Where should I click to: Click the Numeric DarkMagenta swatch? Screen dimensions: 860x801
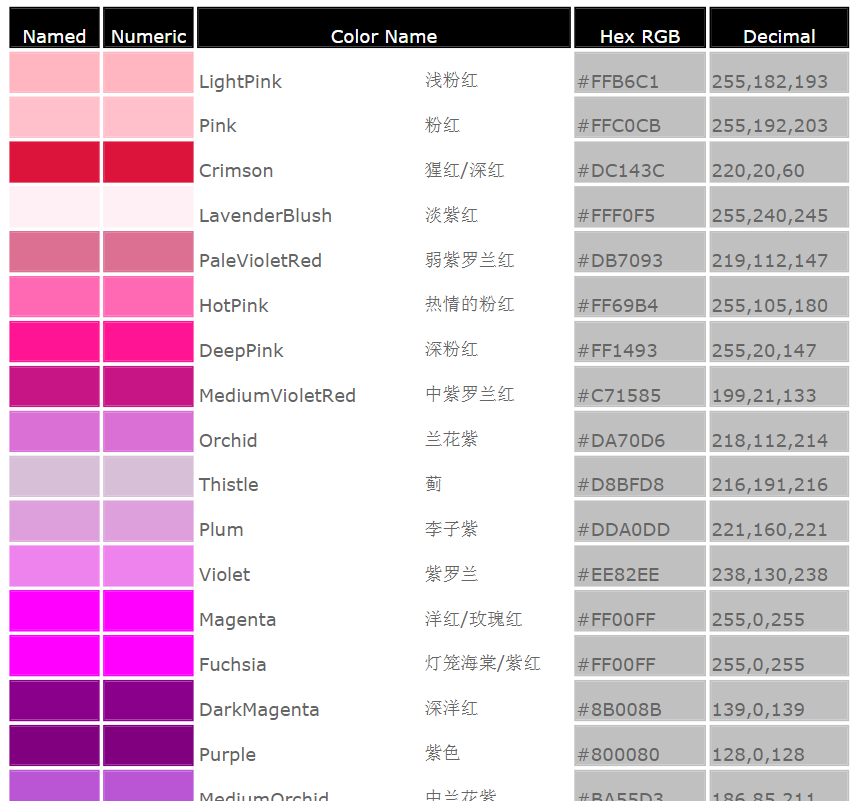(148, 701)
